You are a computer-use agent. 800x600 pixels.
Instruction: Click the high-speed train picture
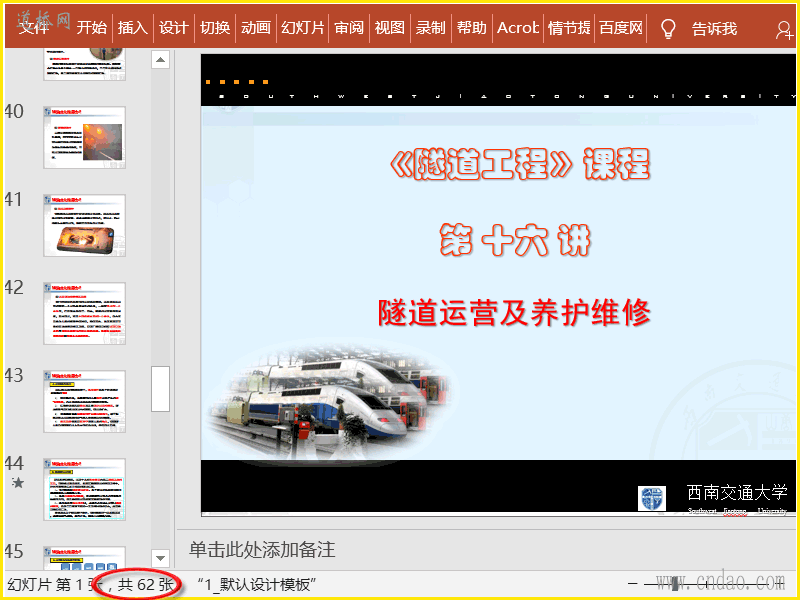330,404
